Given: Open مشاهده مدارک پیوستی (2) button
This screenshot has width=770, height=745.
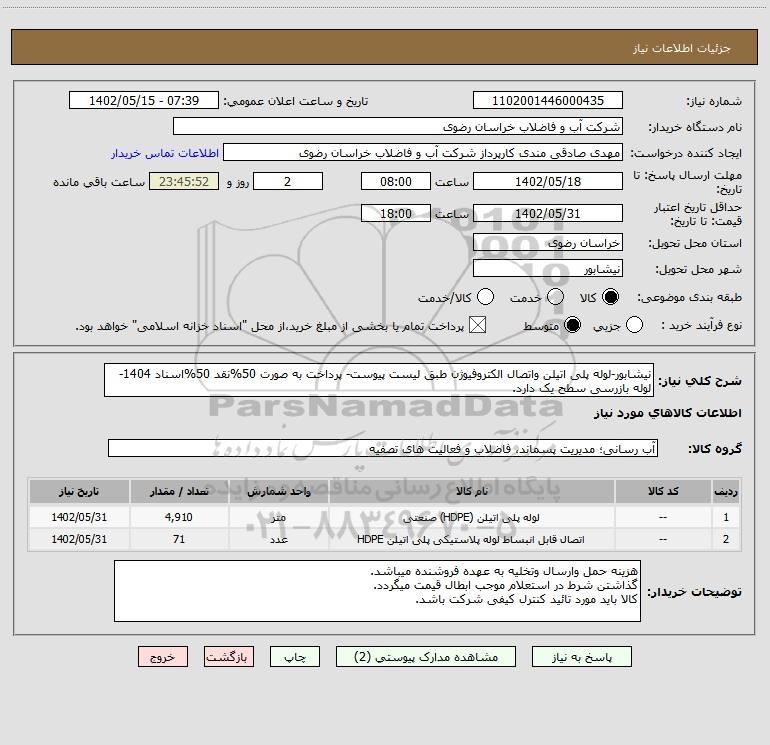Looking at the screenshot, I should 426,657.
